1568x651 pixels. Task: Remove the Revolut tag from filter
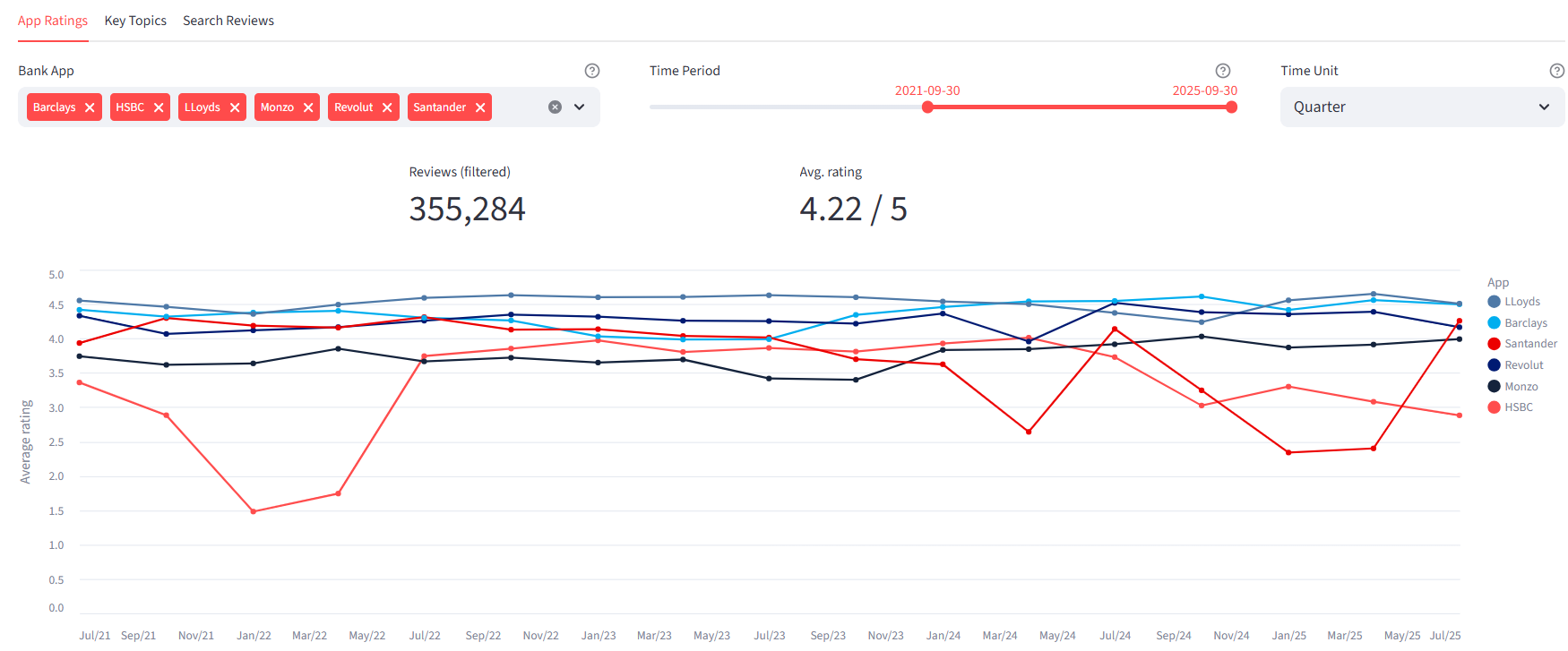pos(387,107)
